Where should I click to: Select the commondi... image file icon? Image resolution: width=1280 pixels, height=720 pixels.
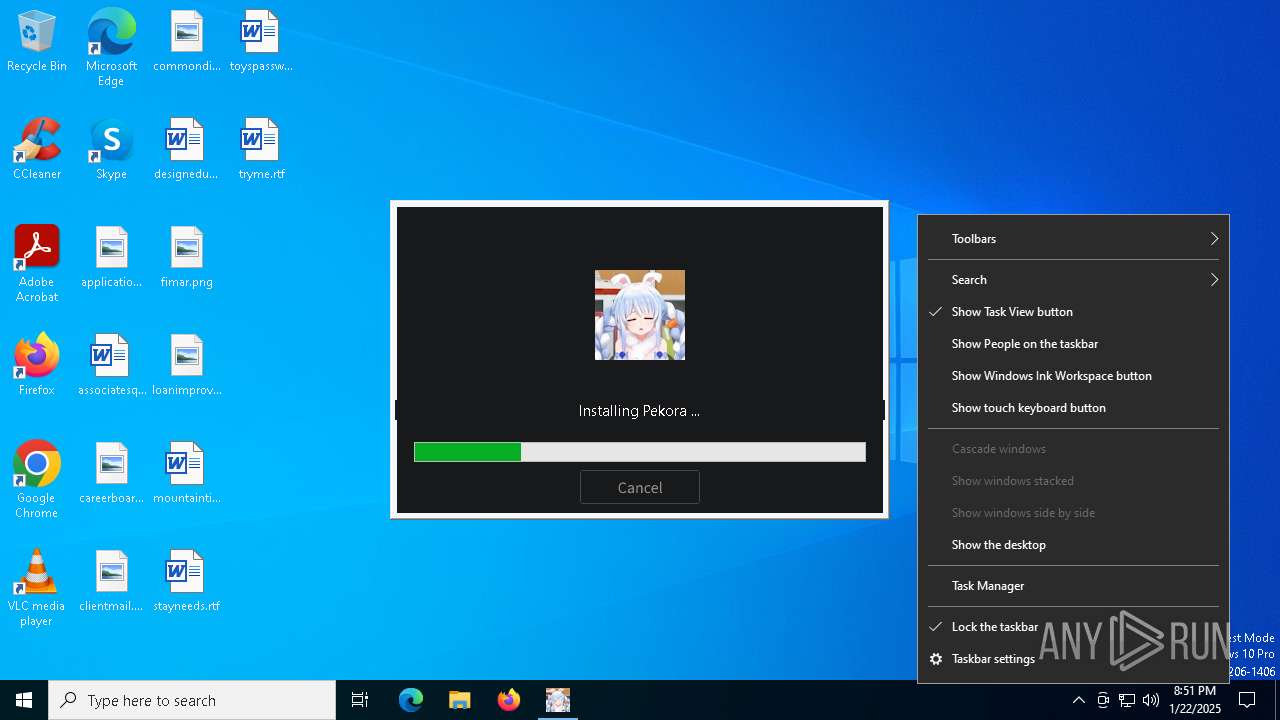pos(186,42)
